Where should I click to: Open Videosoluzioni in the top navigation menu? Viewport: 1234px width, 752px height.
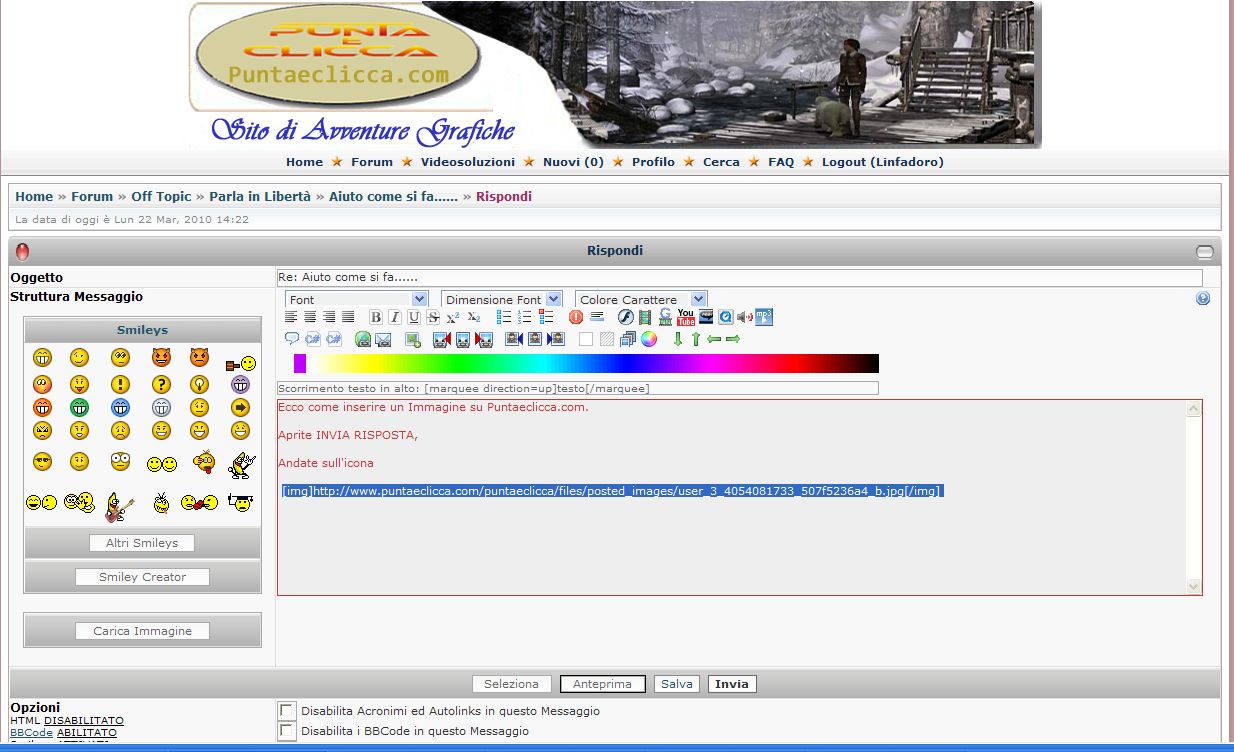pos(468,162)
